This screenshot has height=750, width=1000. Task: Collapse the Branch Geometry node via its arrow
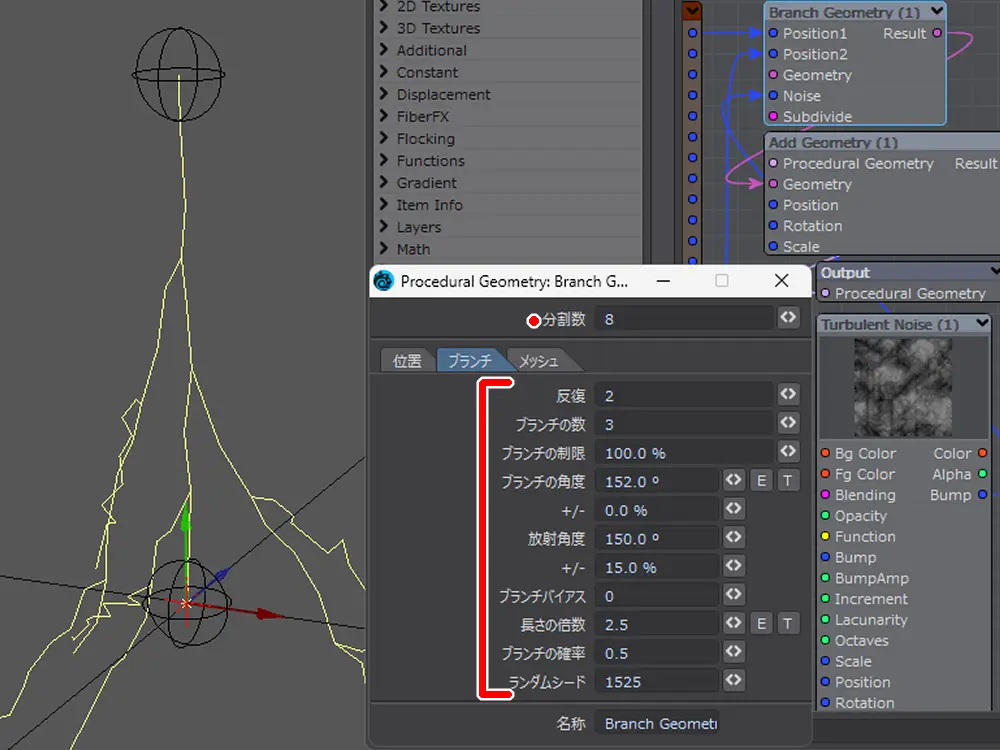[936, 12]
